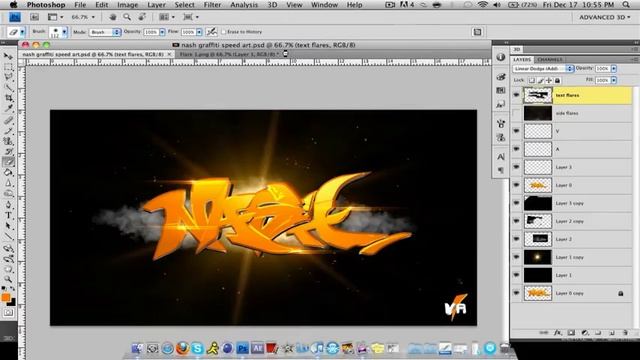Viewport: 640px width, 360px height.
Task: Click the layer style fx button
Action: [x=558, y=333]
